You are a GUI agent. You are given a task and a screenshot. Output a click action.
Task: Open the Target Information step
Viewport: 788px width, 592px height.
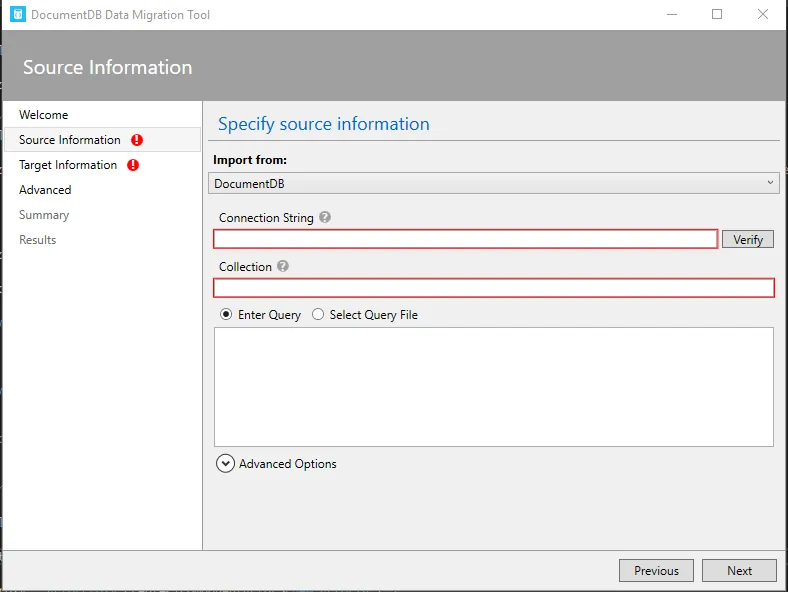pyautogui.click(x=68, y=165)
